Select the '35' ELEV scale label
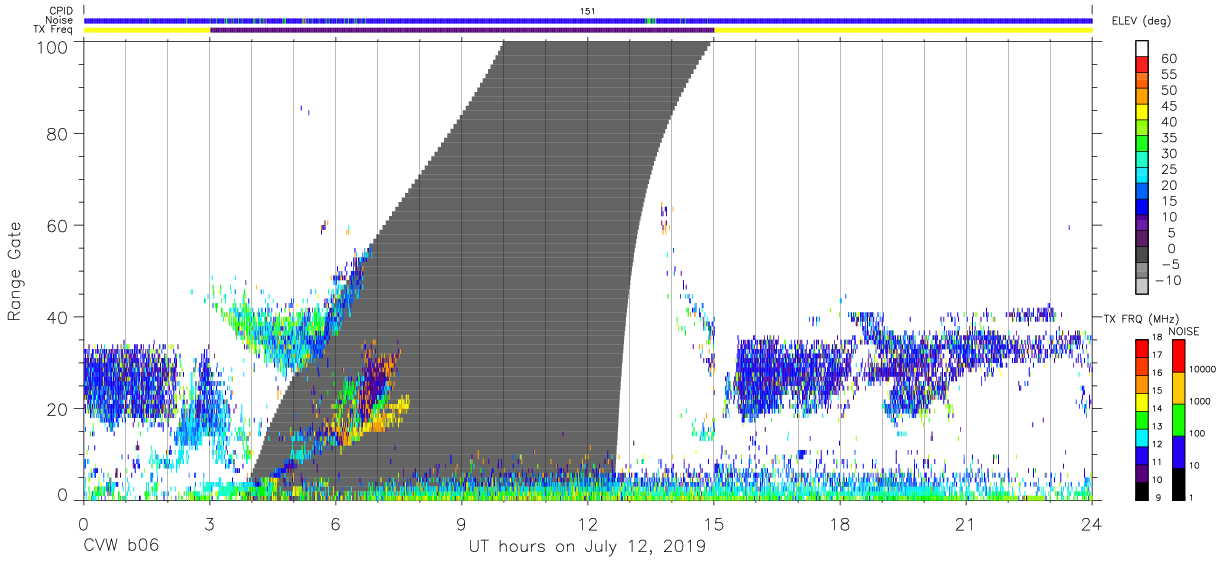The image size is (1228, 567). (1167, 138)
